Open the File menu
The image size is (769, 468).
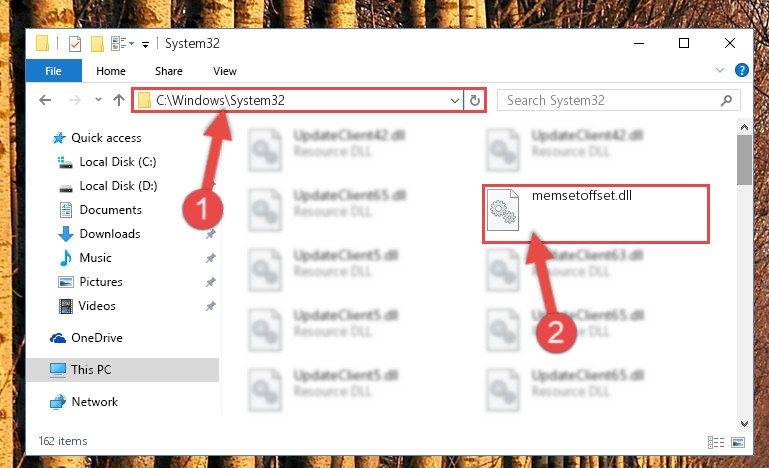[x=53, y=71]
